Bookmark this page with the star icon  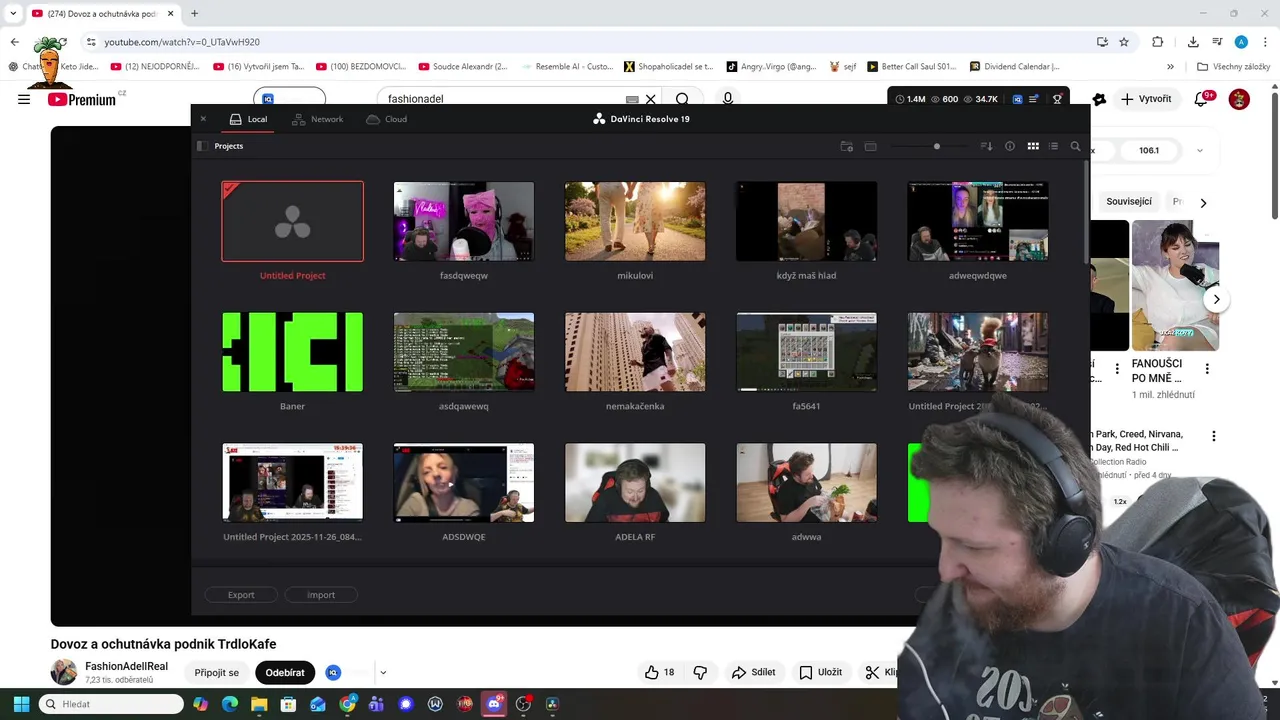click(1124, 42)
